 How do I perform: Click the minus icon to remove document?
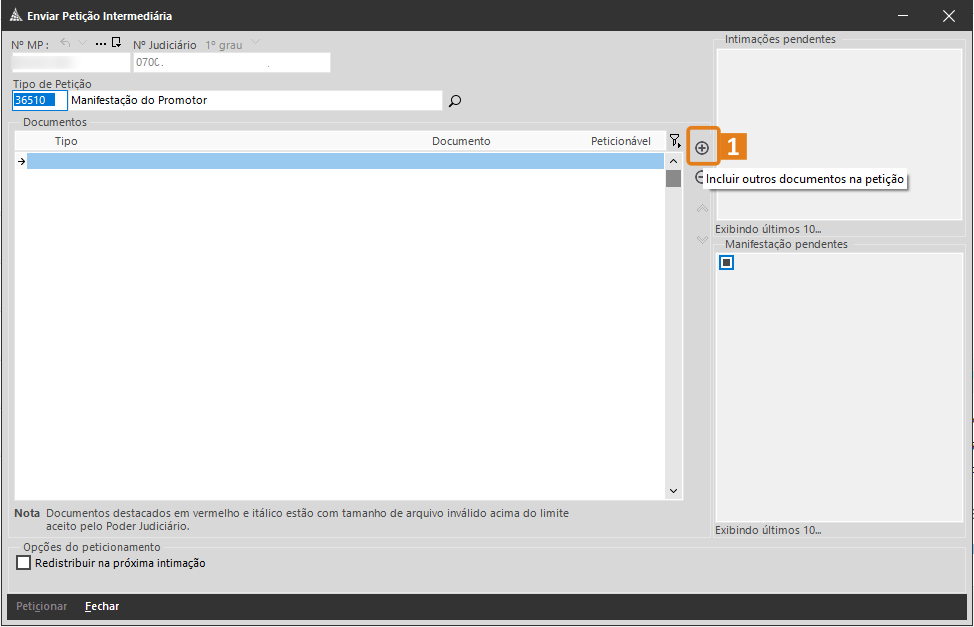[x=700, y=177]
